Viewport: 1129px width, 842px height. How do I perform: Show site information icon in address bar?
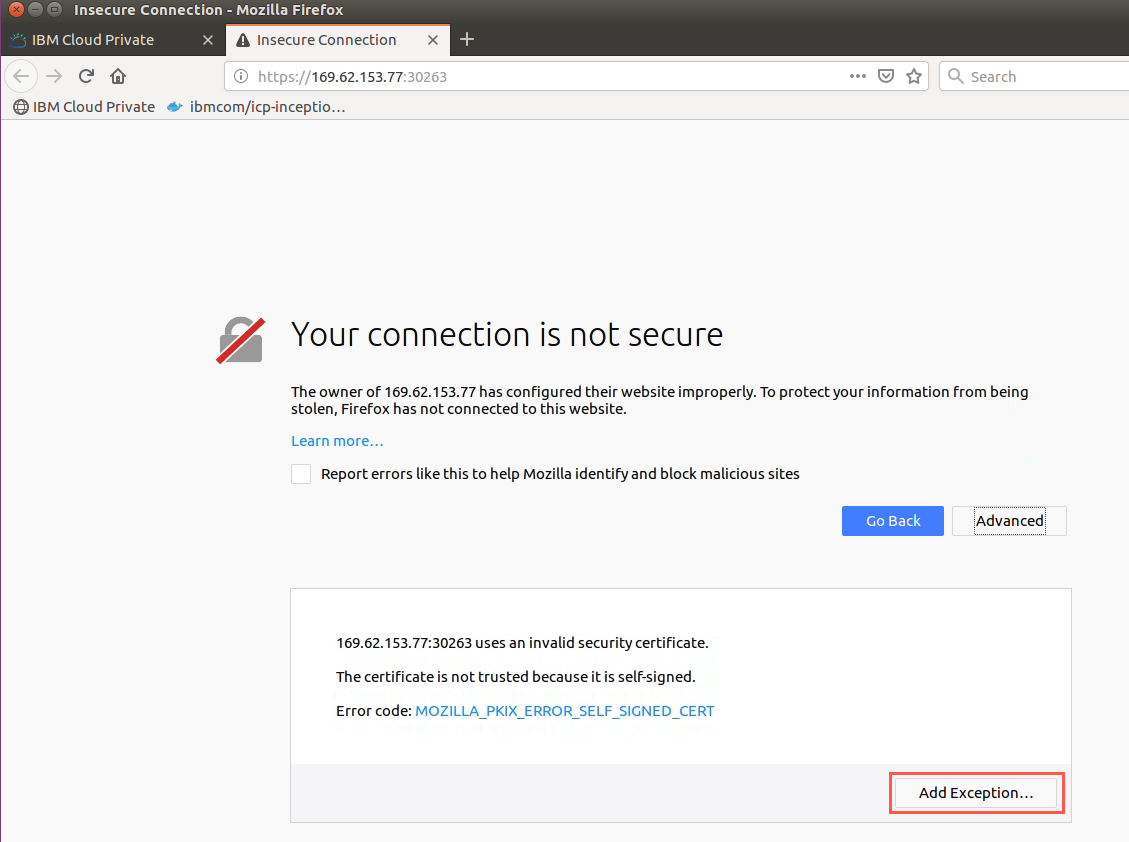click(241, 76)
